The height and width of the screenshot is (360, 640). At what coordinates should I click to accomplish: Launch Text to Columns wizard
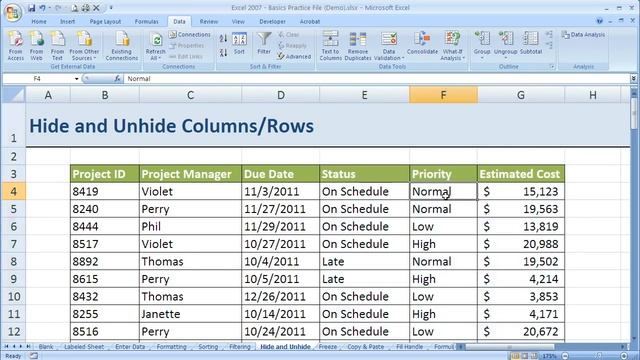330,46
